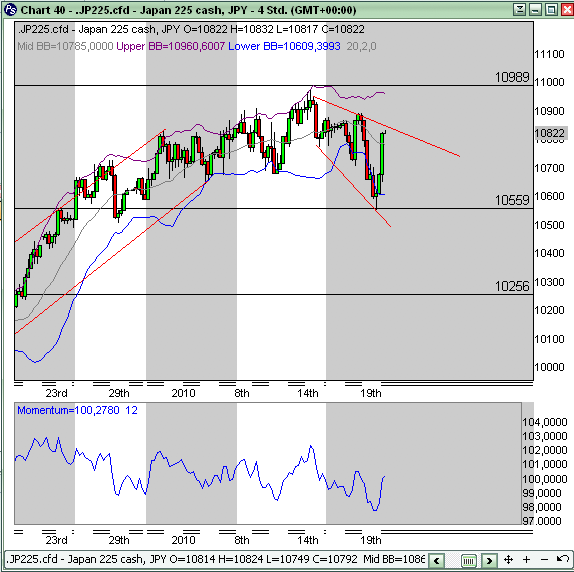Click the 100,0000 momentum axis label
Viewport: 574px width, 572px height.
coord(545,479)
